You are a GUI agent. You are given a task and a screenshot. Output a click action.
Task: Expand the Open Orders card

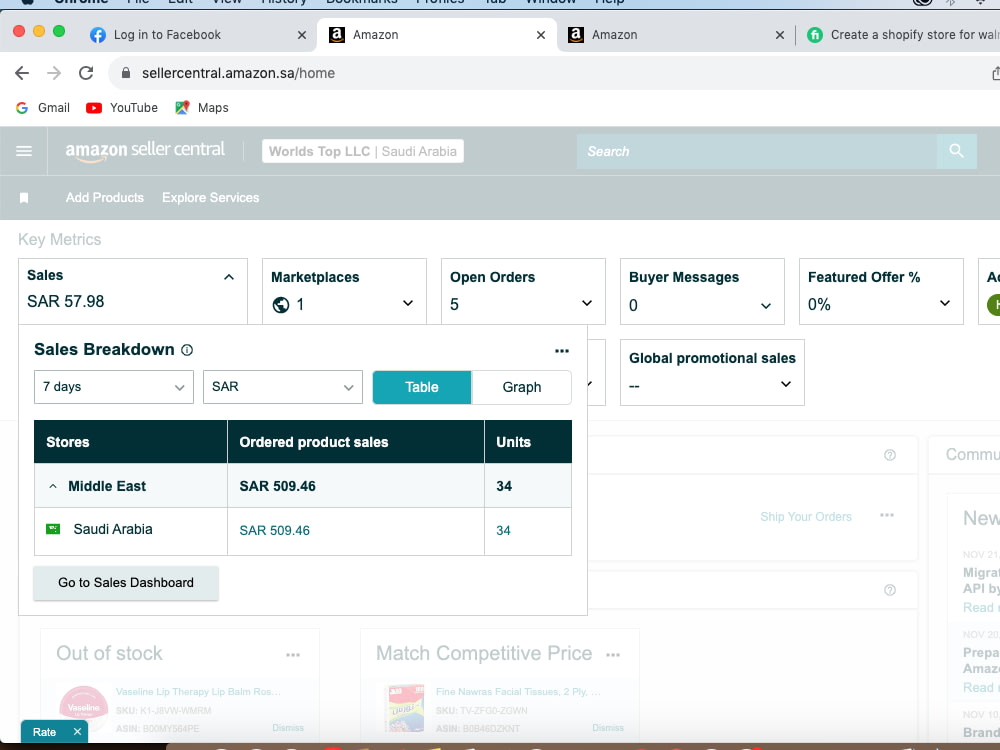[x=587, y=304]
